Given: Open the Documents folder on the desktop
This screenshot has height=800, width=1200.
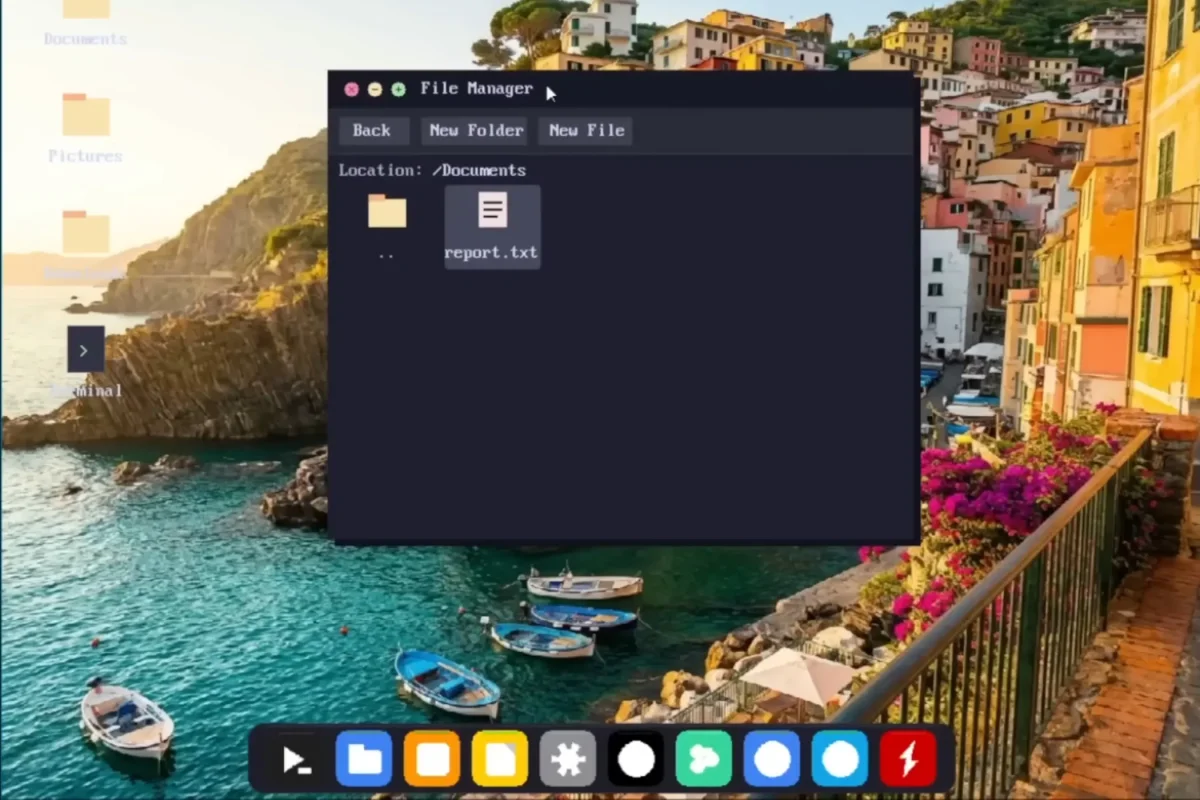Looking at the screenshot, I should (x=84, y=20).
